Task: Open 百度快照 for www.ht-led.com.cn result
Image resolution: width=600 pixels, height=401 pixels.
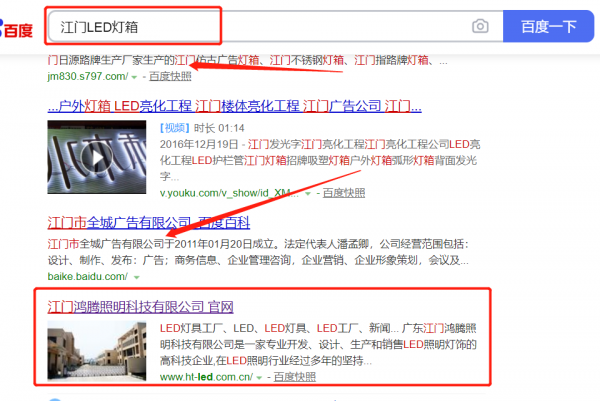Action: [293, 377]
